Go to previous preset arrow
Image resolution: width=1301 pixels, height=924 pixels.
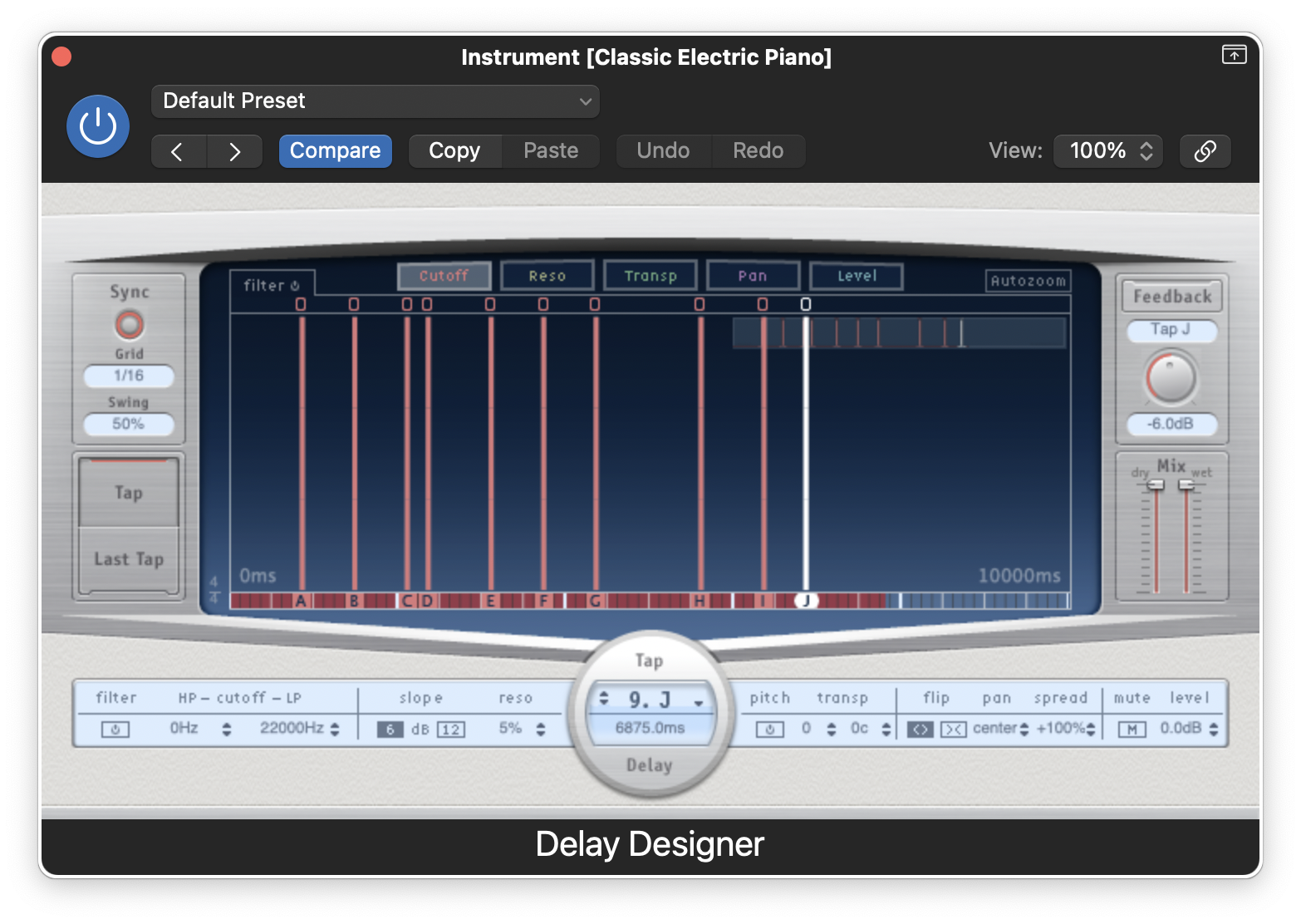coord(179,151)
